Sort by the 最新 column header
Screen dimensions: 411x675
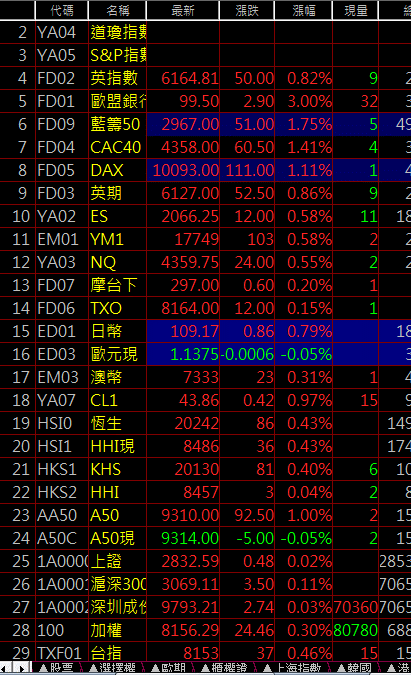pyautogui.click(x=183, y=10)
